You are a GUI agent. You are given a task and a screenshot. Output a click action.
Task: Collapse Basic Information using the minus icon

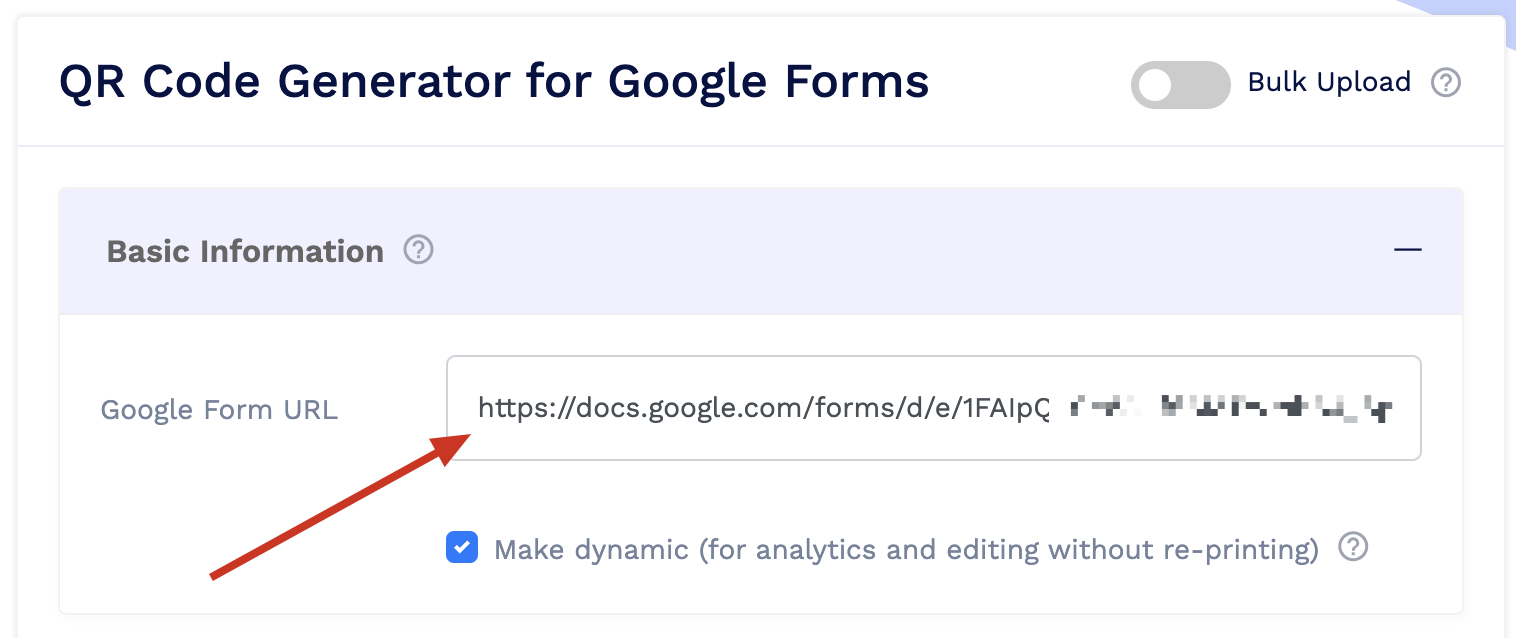point(1408,250)
